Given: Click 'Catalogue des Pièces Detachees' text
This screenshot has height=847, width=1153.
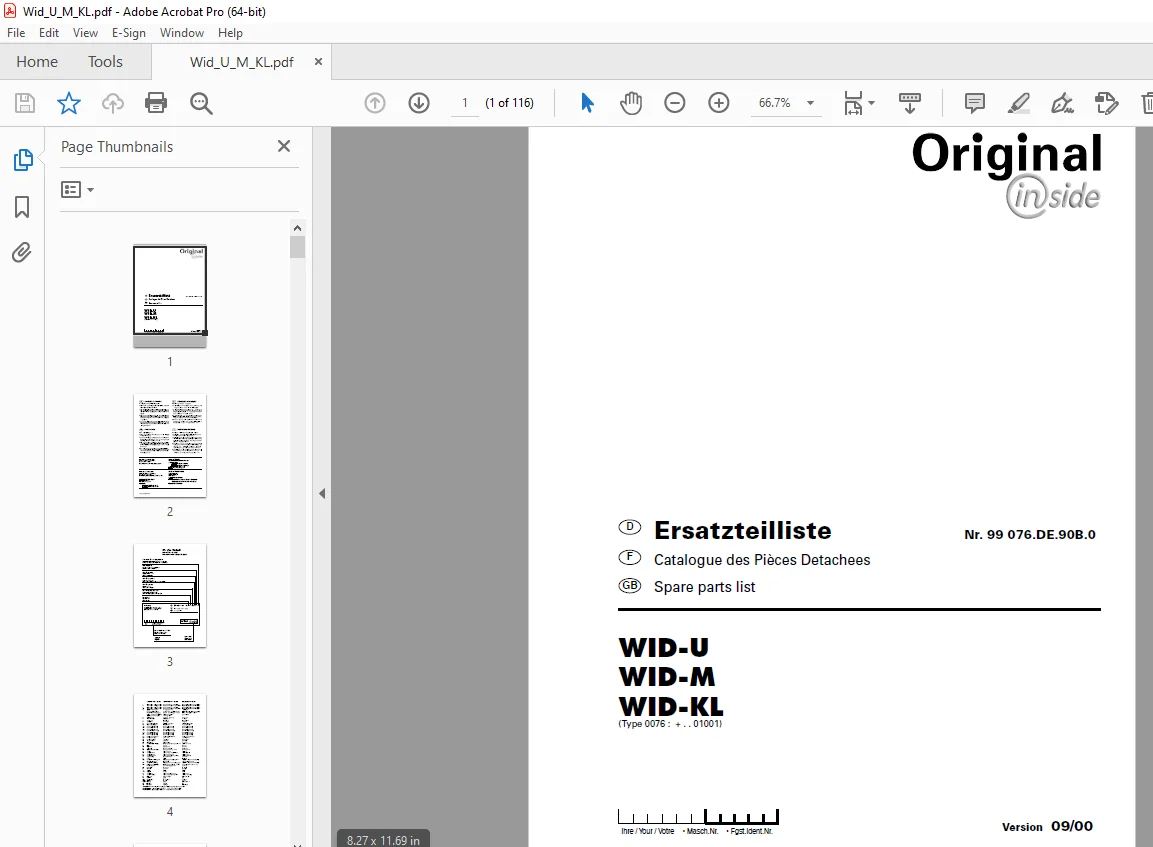Looking at the screenshot, I should tap(762, 560).
